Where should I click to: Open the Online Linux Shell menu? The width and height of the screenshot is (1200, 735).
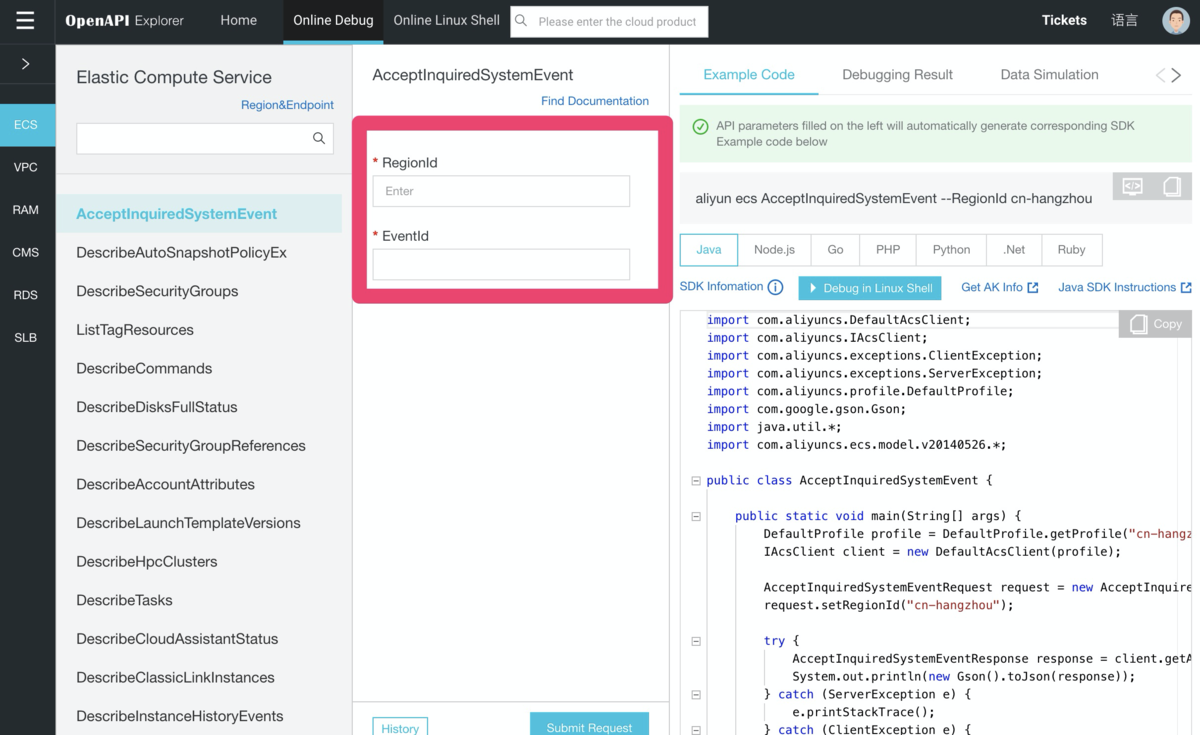446,21
